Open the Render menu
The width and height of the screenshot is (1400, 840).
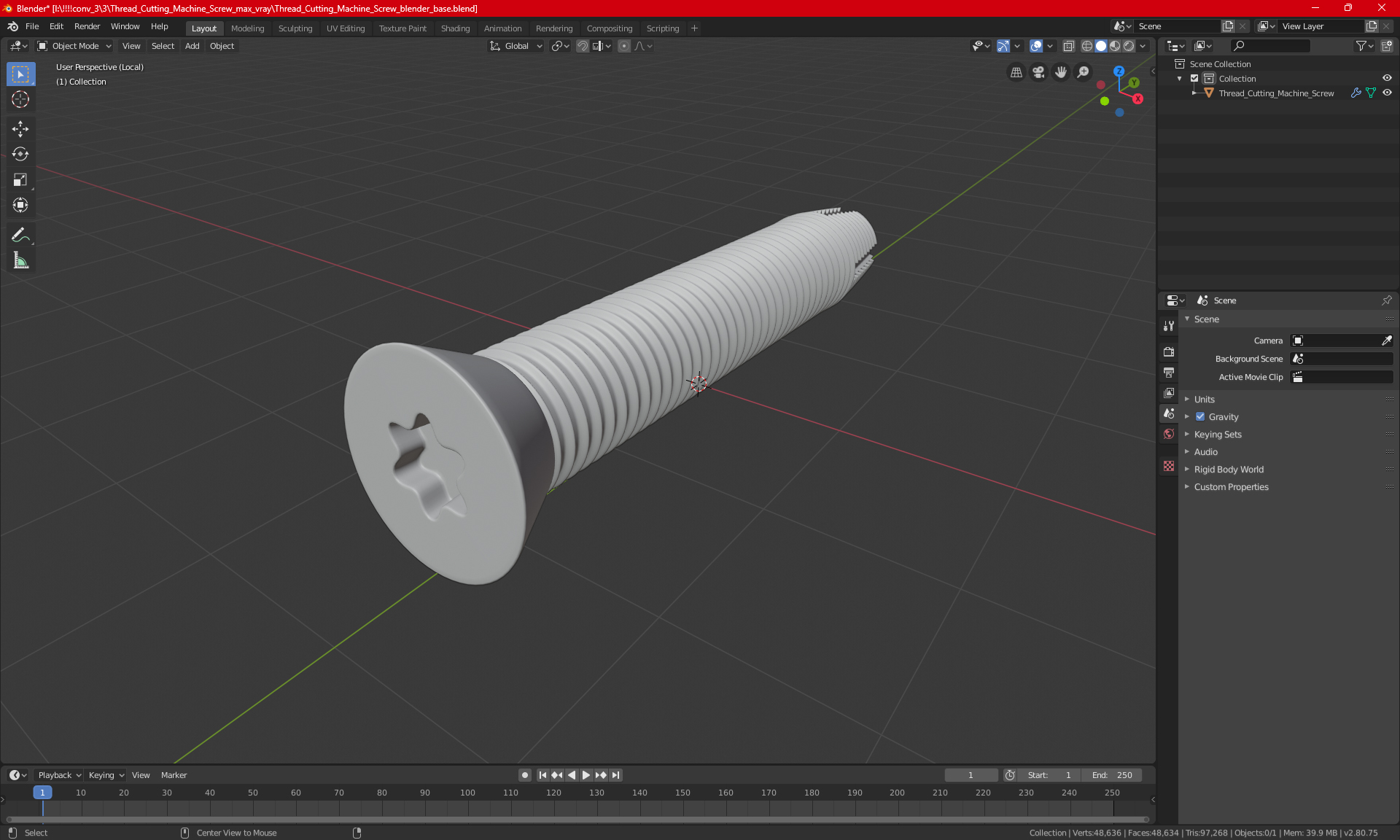click(87, 26)
